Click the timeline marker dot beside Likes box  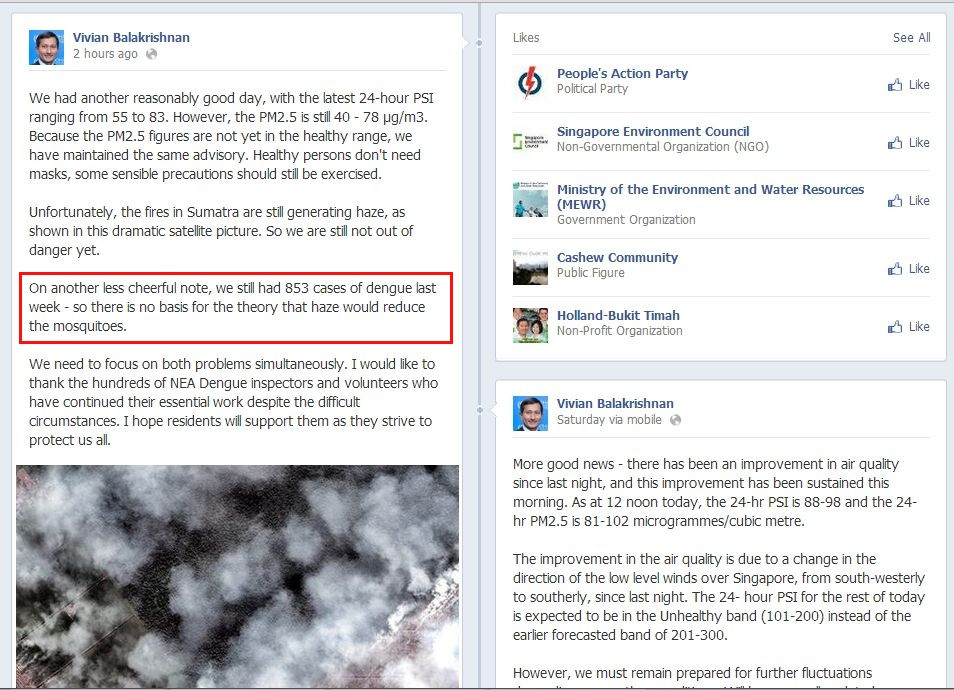pyautogui.click(x=479, y=43)
